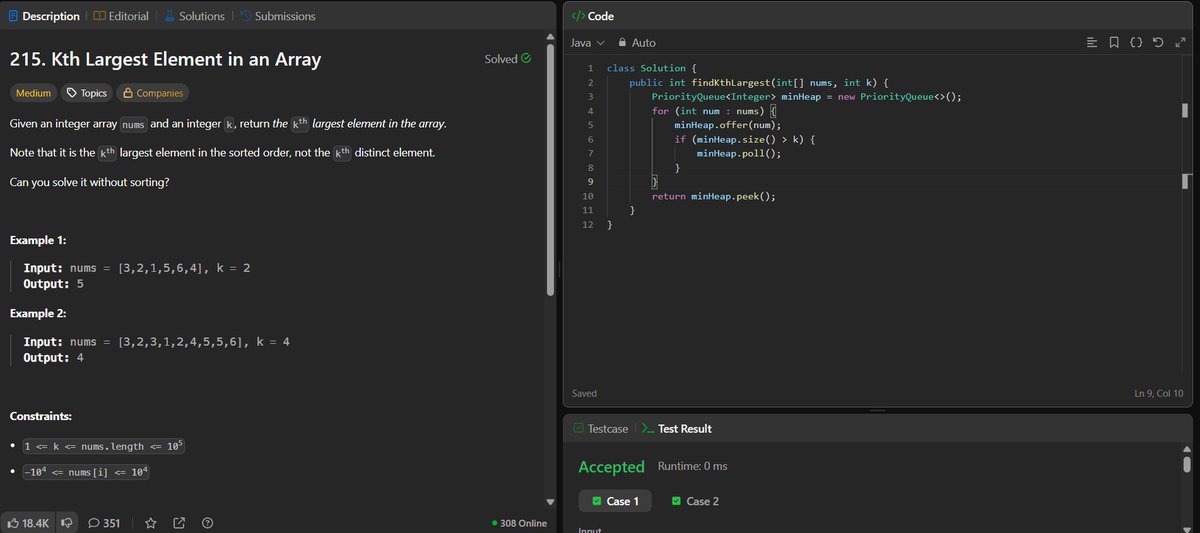The image size is (1200, 533).
Task: Click the return minHeap.peek() line
Action: [713, 196]
